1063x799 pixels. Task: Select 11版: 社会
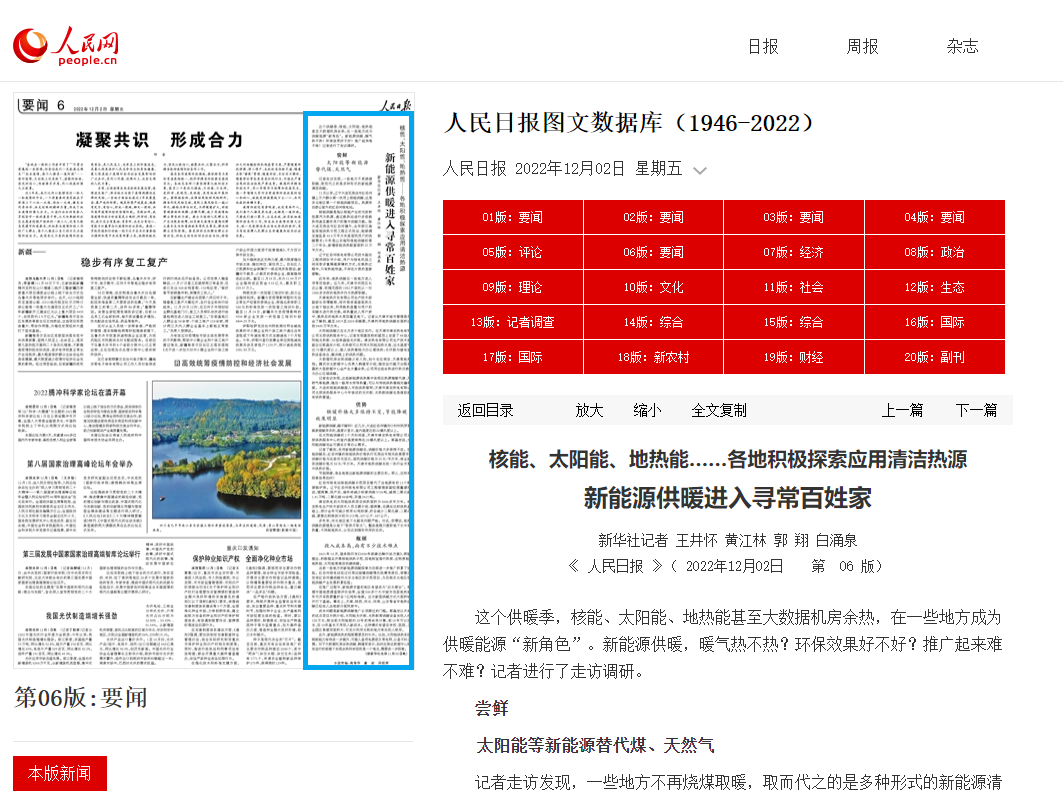(794, 287)
